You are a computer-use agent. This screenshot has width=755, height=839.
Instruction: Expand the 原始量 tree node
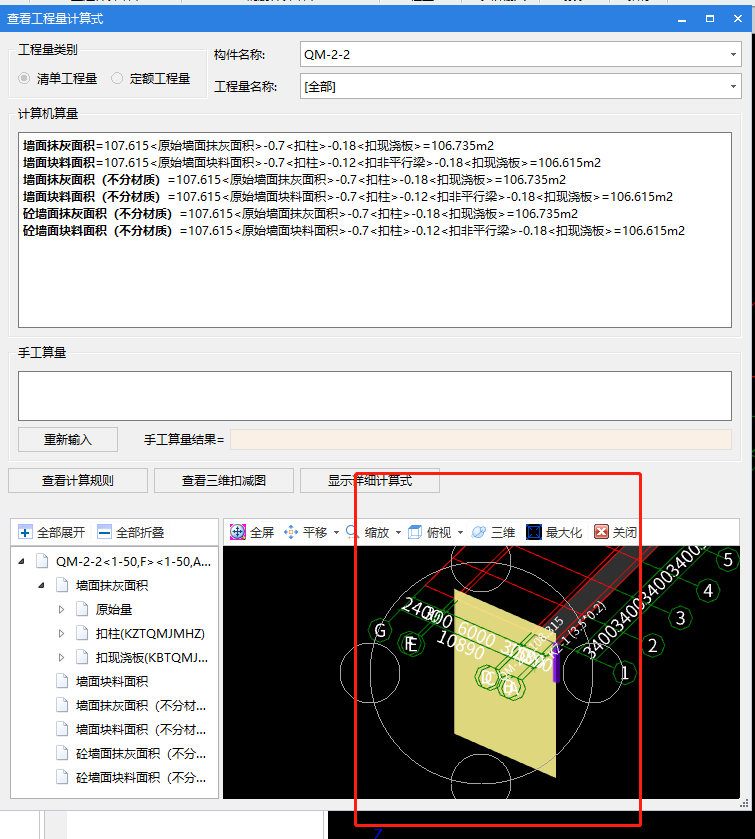point(61,609)
